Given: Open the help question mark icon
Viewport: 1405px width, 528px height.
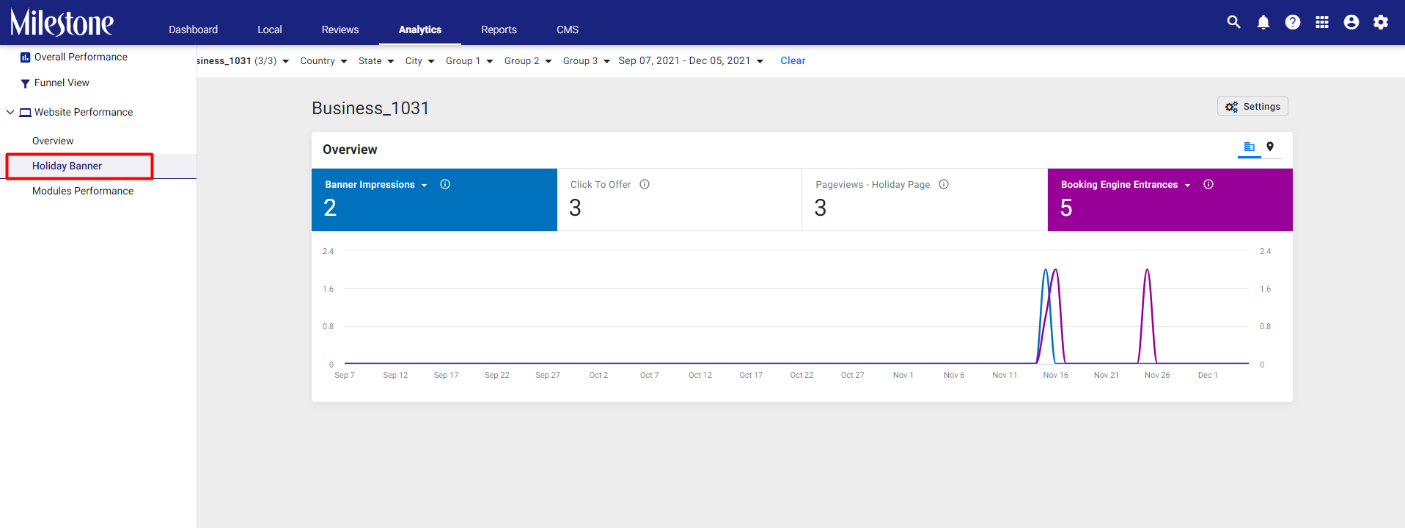Looking at the screenshot, I should pos(1293,22).
